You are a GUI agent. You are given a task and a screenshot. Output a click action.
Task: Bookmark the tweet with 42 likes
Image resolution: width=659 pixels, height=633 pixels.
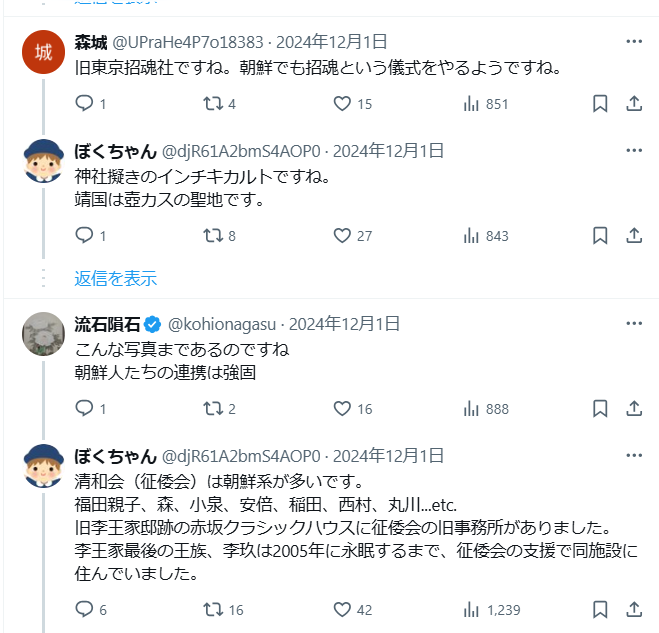click(600, 610)
